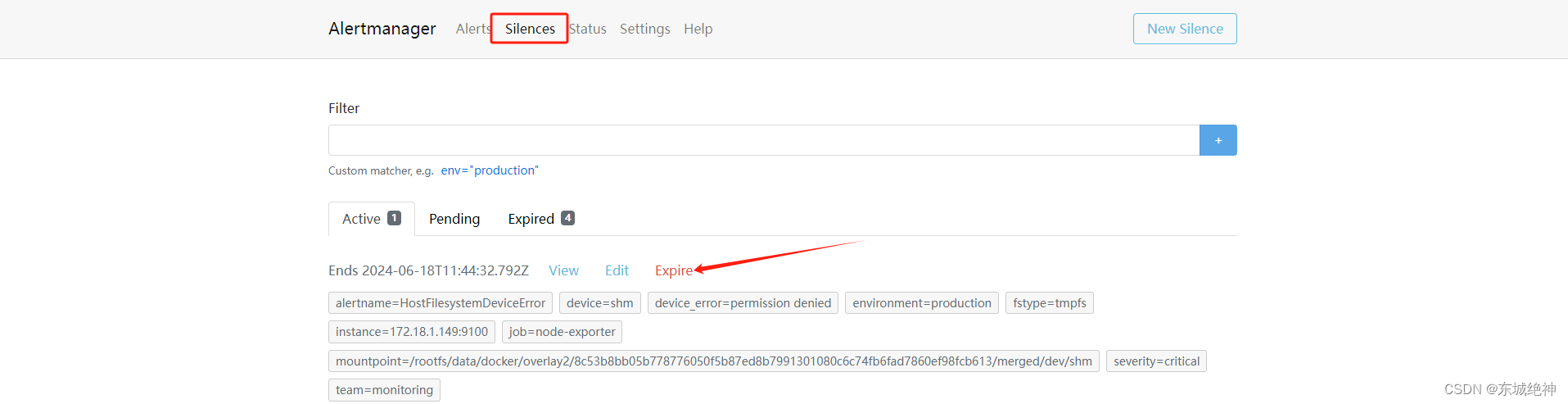This screenshot has height=404, width=1568.
Task: Click the Active count badge 1
Action: pyautogui.click(x=394, y=218)
